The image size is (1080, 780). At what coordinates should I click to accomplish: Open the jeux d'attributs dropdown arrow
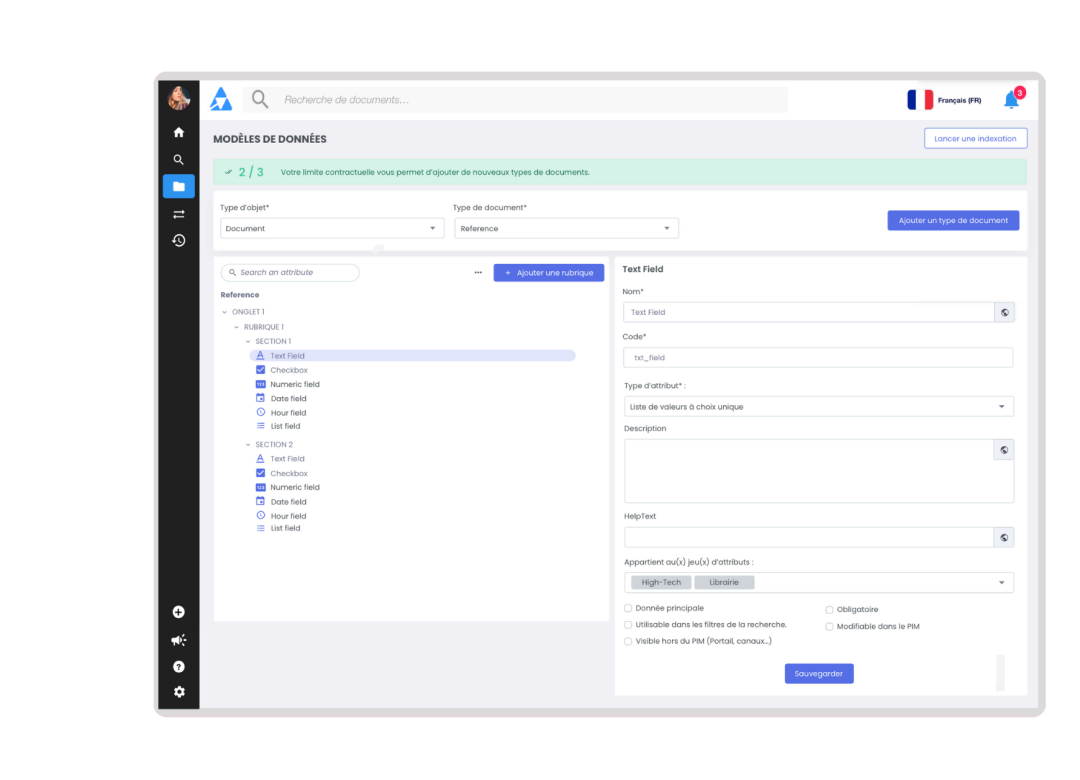(x=1001, y=582)
